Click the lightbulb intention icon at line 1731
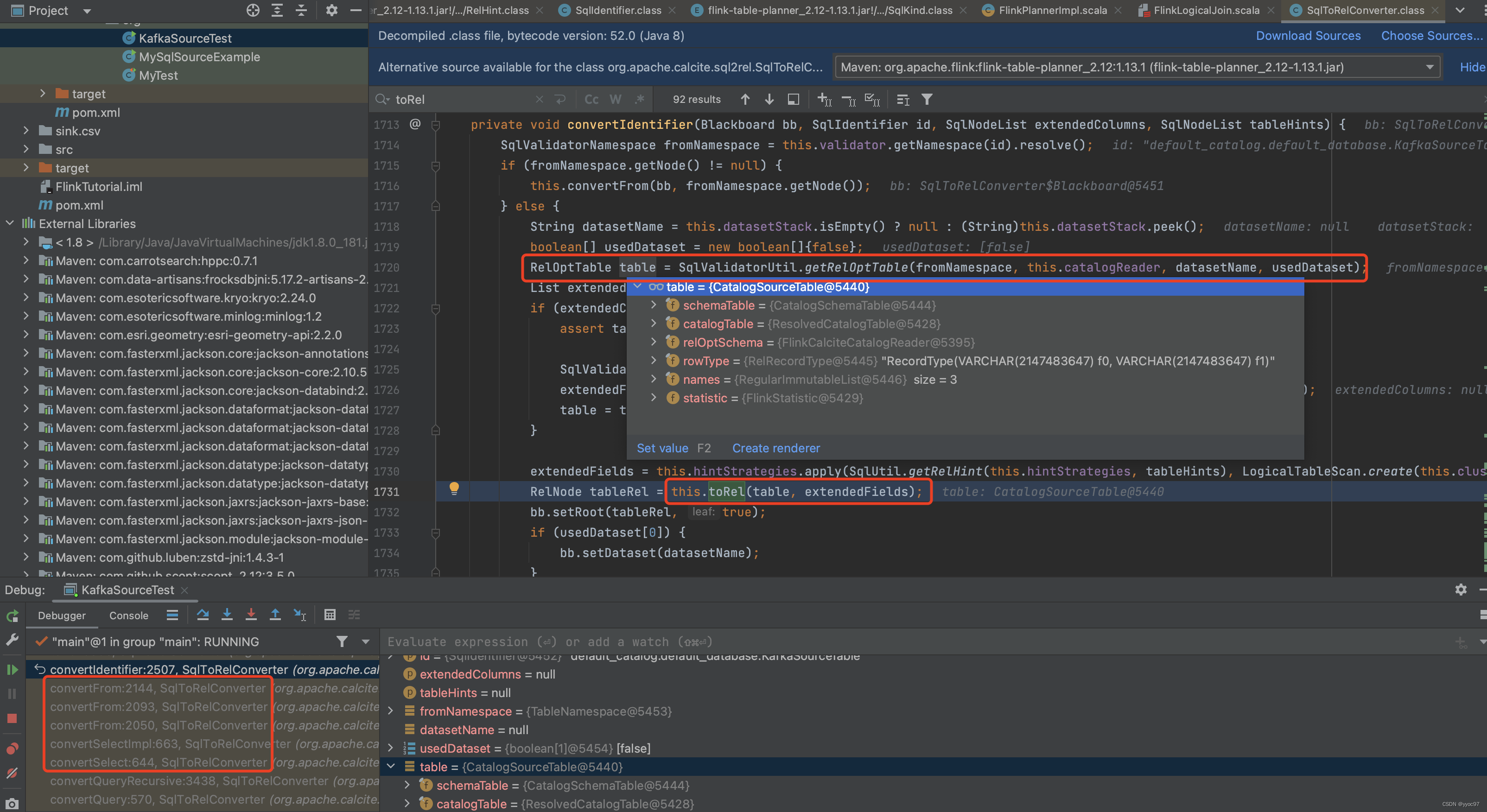The image size is (1487, 812). pos(454,489)
